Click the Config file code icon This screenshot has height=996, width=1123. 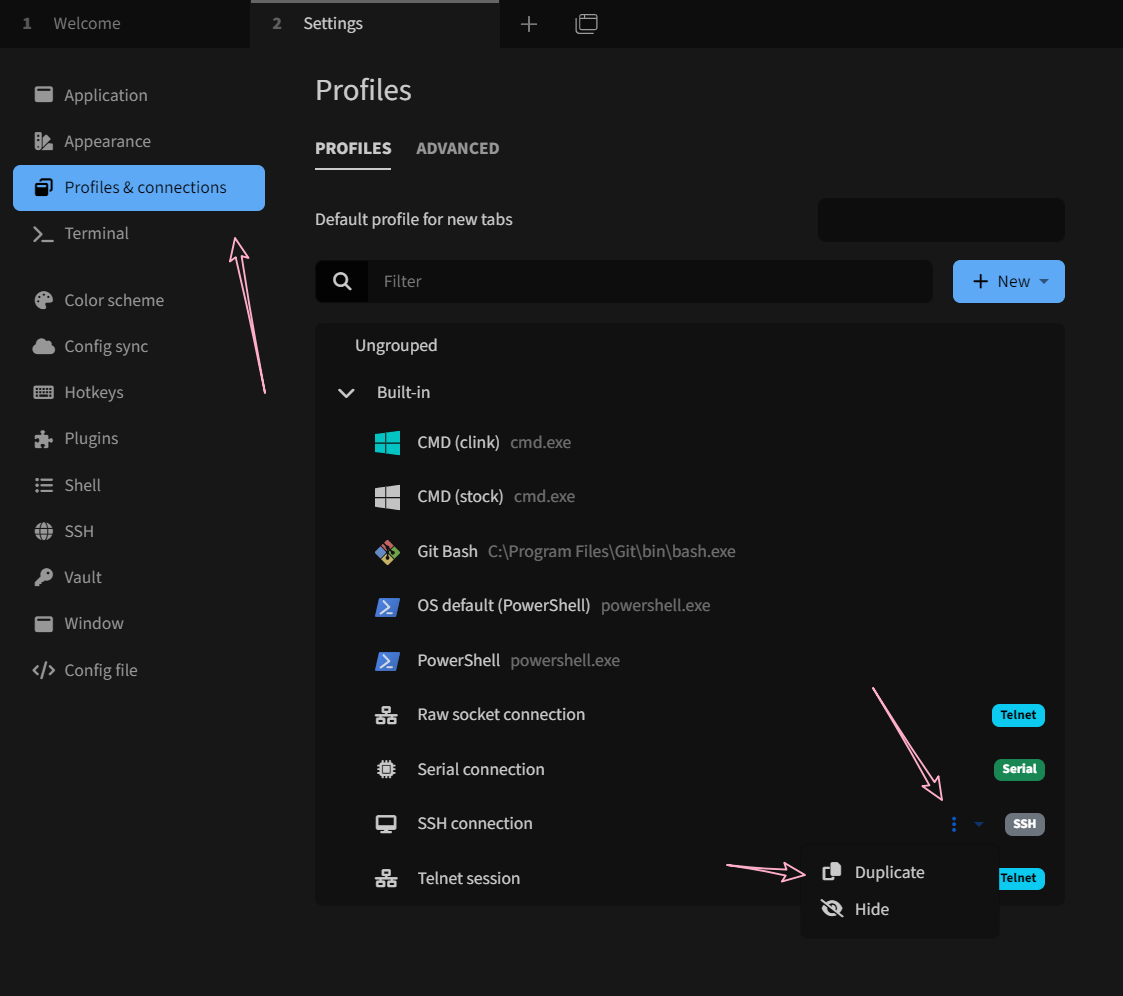click(x=43, y=670)
